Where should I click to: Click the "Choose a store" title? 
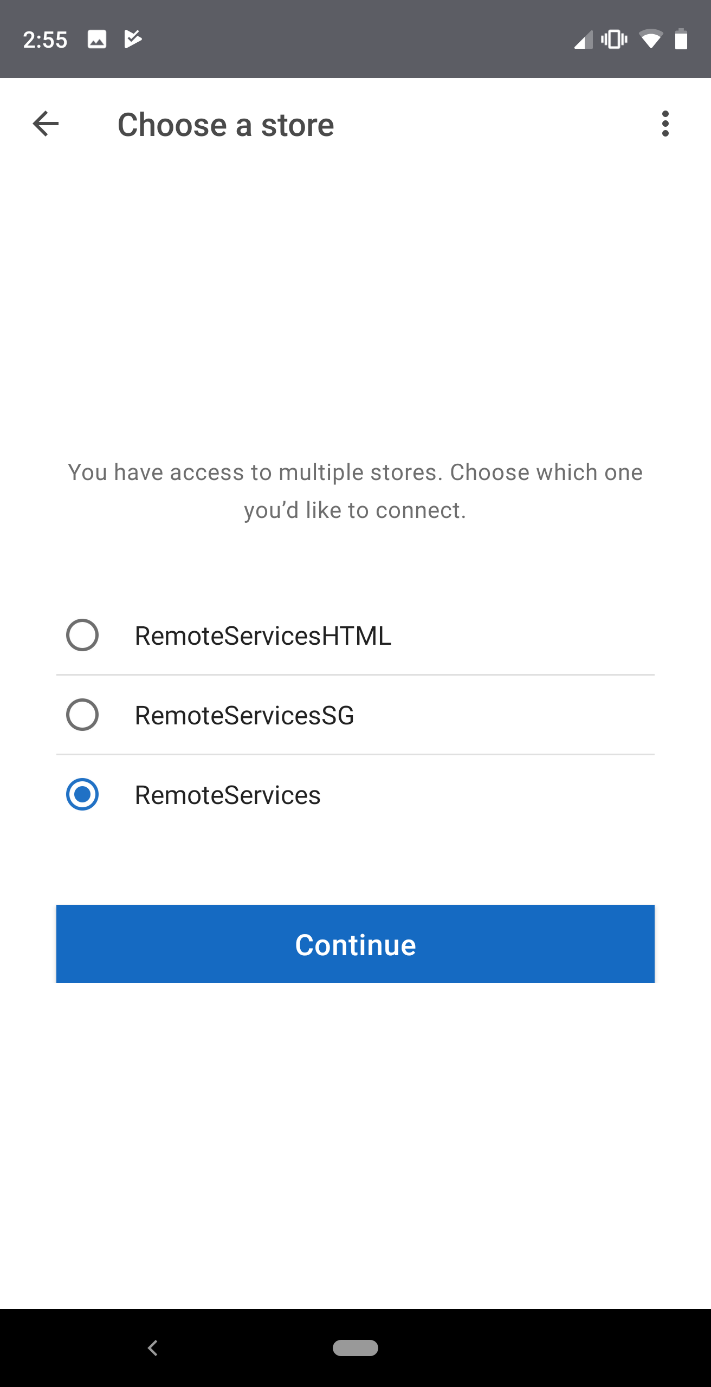(226, 125)
